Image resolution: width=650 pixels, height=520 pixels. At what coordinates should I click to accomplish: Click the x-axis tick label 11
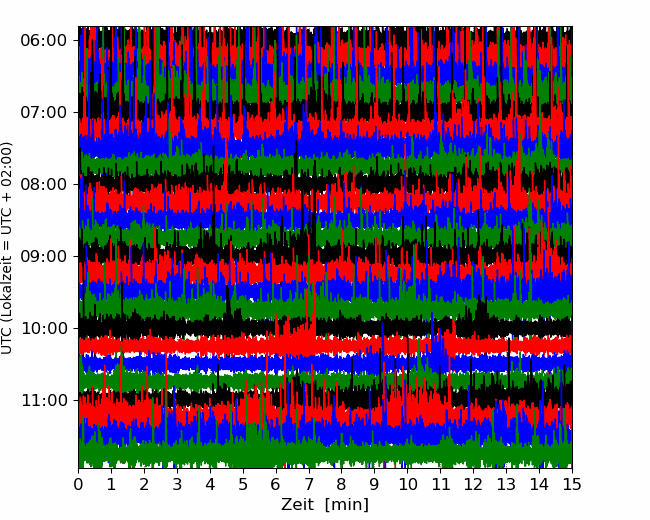click(x=440, y=484)
